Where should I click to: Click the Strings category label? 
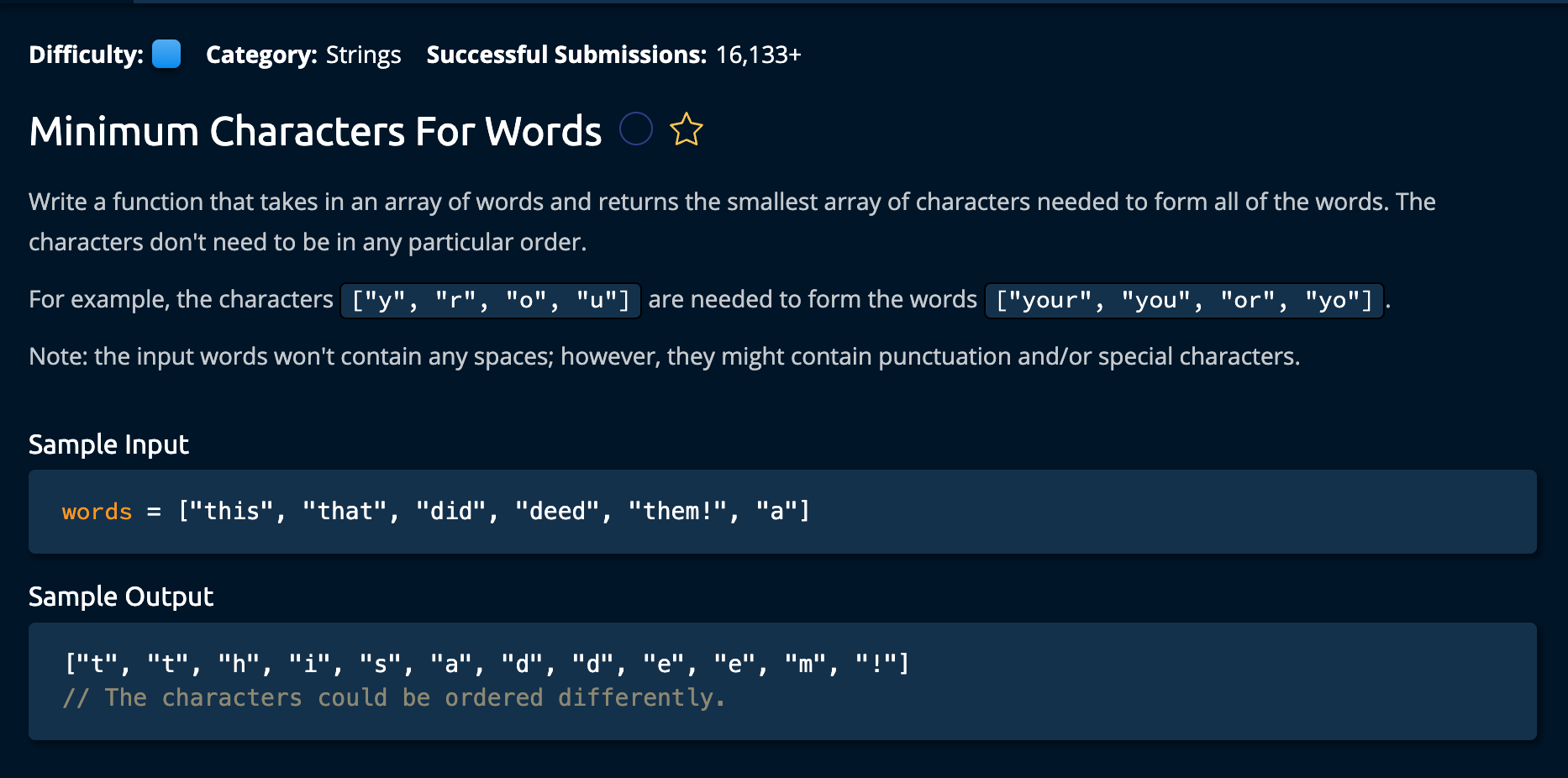tap(363, 55)
